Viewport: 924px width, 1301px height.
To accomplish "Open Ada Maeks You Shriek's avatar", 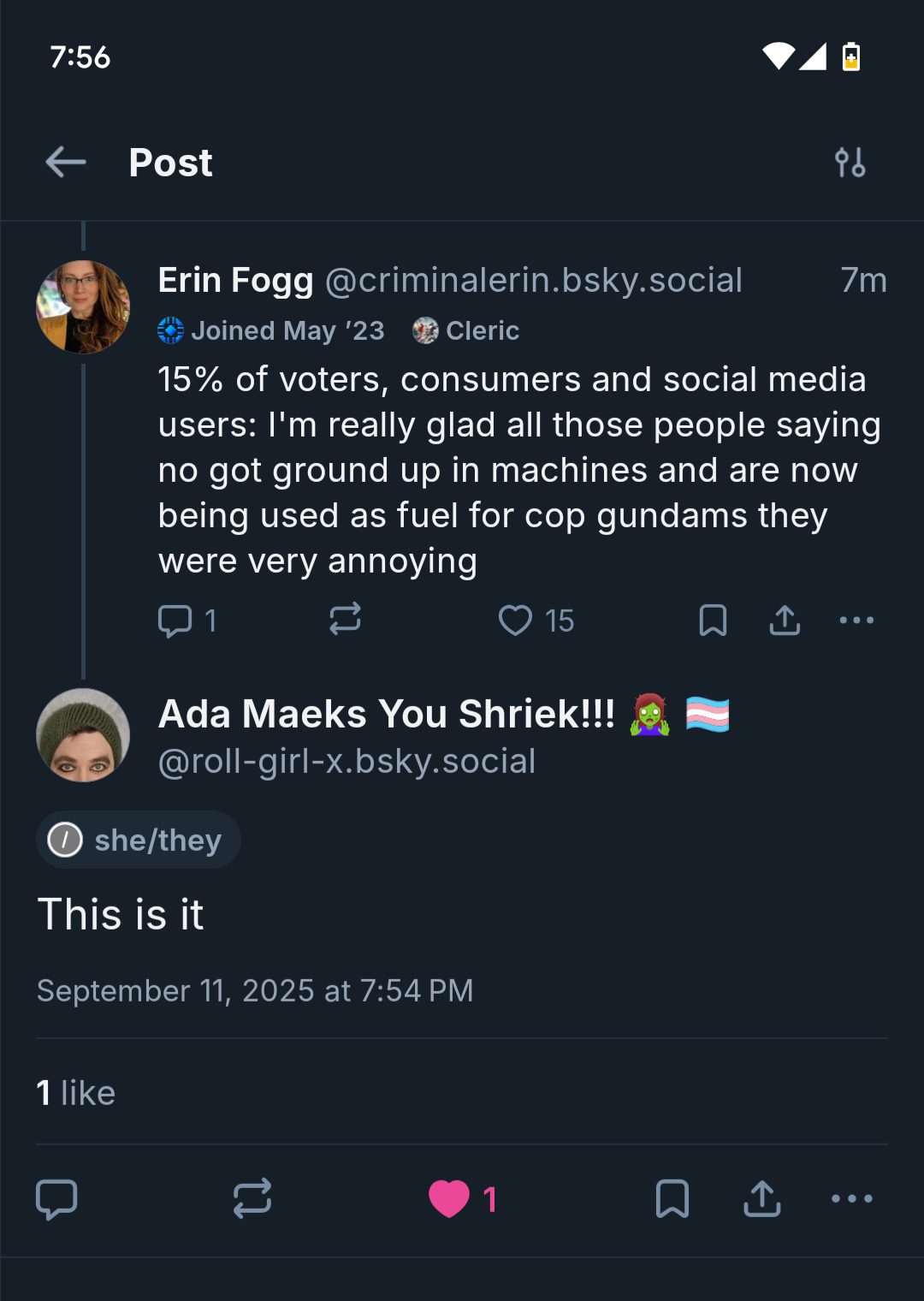I will [83, 735].
